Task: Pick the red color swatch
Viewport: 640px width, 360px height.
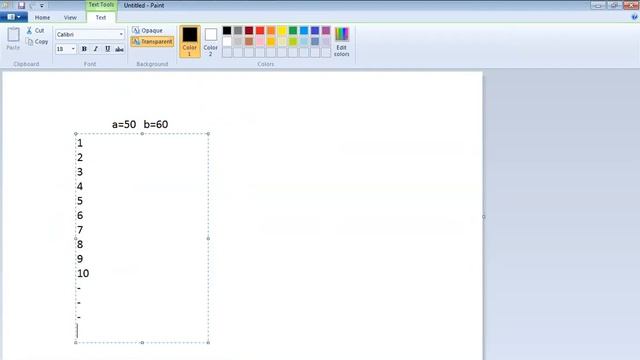Action: [x=260, y=31]
